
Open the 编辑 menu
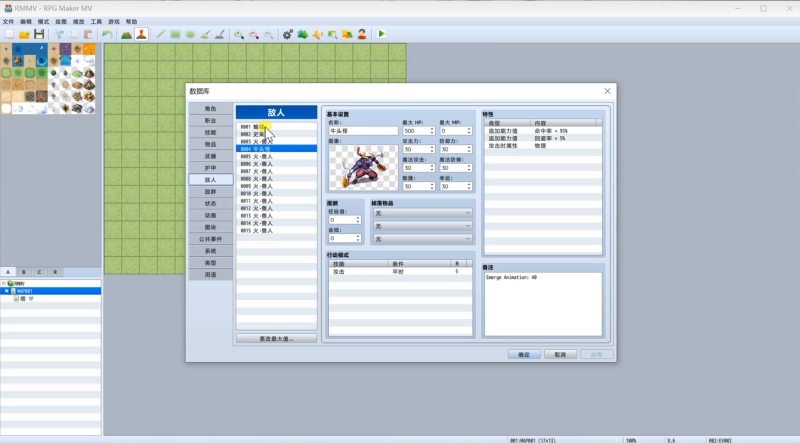click(26, 21)
